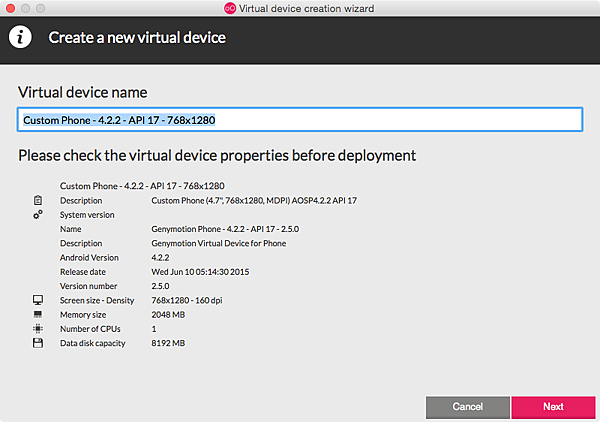The image size is (600, 422).
Task: Click the Release date value text
Action: (200, 271)
